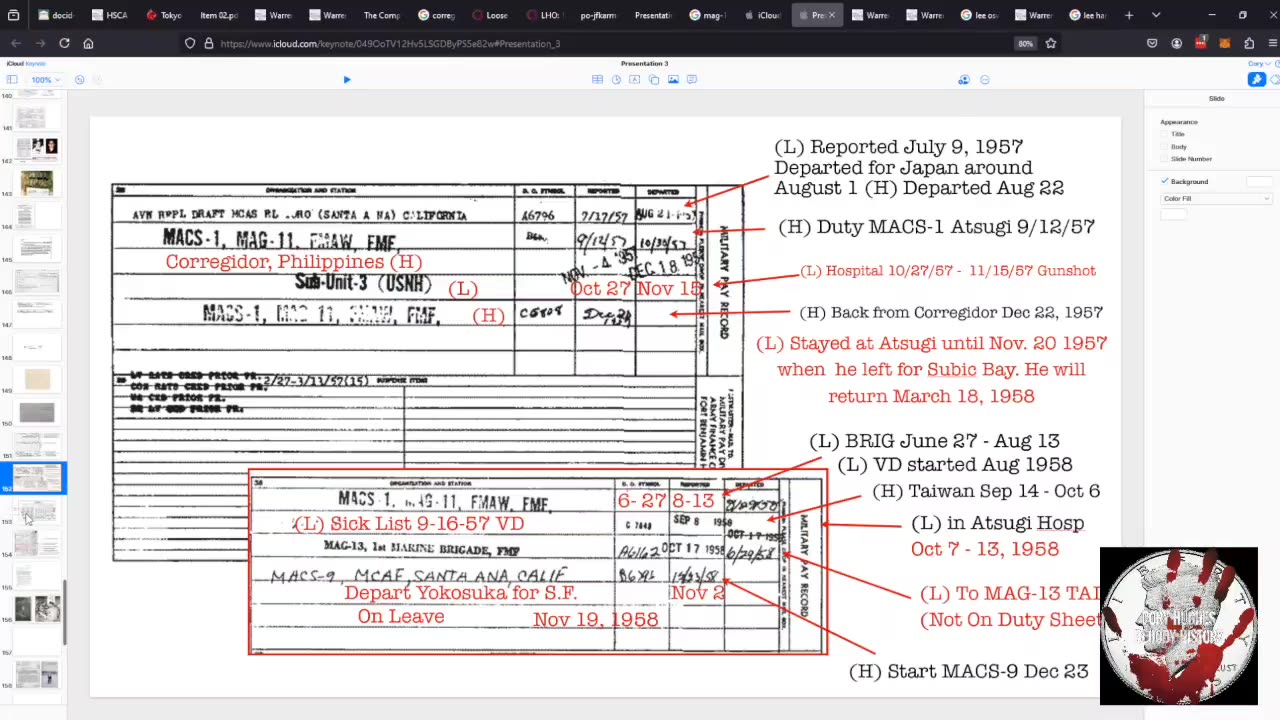Enable the Title appearance checkbox
The image size is (1280, 720).
tap(1166, 134)
